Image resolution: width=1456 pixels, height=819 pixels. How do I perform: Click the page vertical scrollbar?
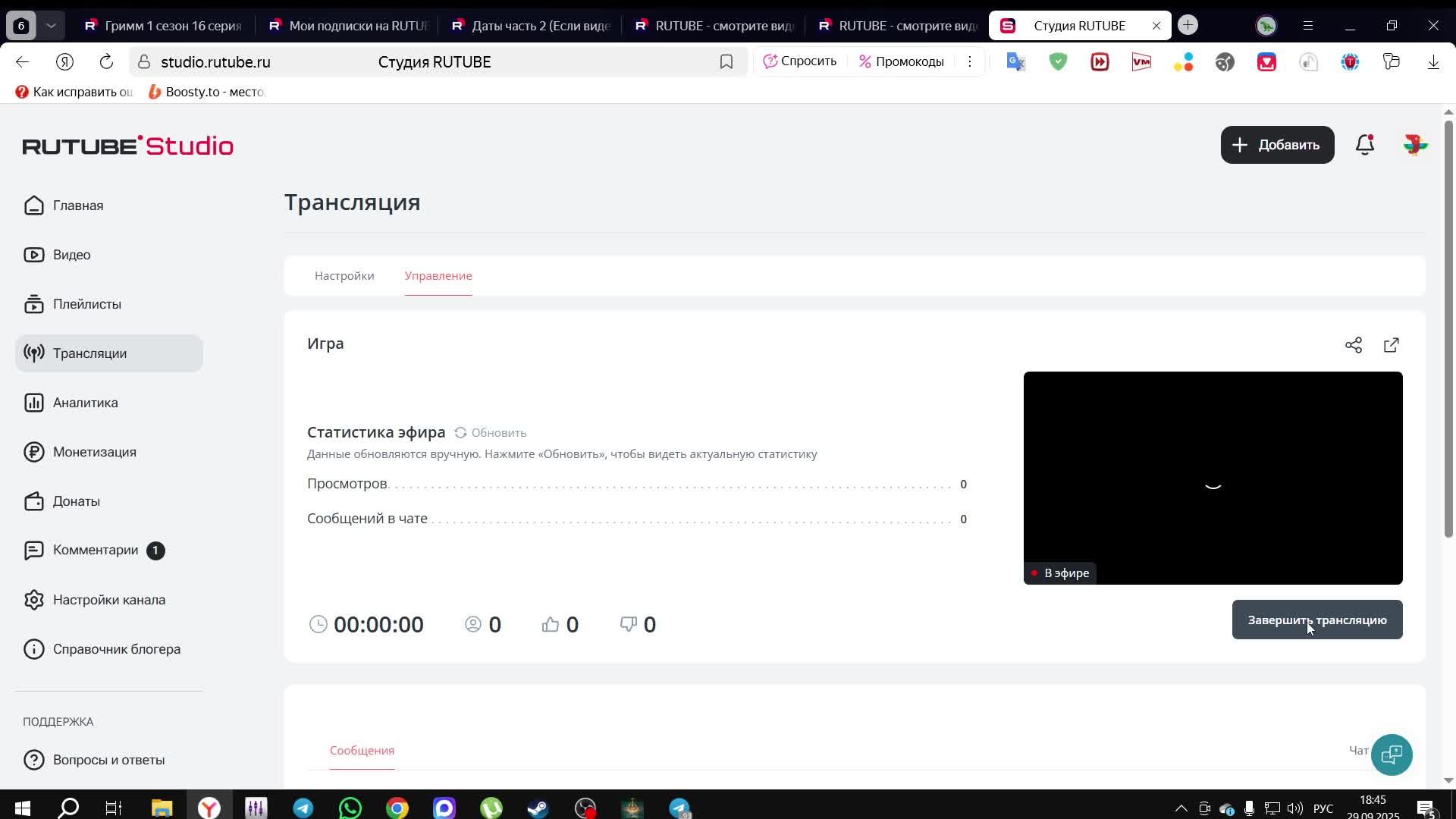click(x=1448, y=326)
